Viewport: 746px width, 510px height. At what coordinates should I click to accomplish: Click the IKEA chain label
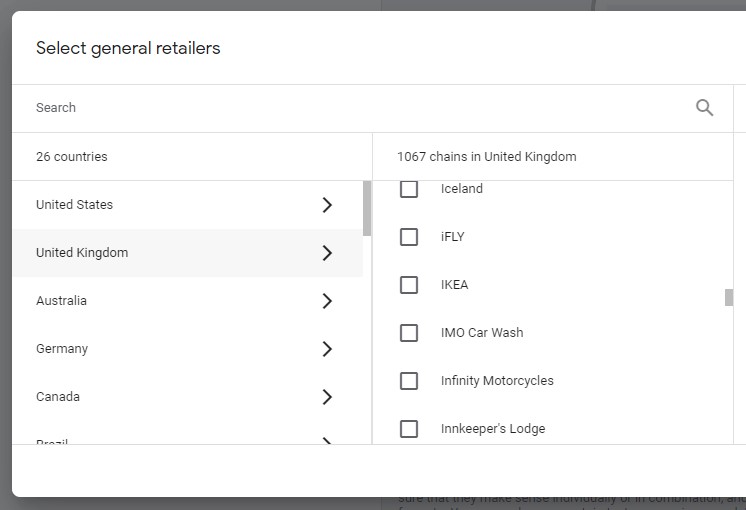[454, 285]
